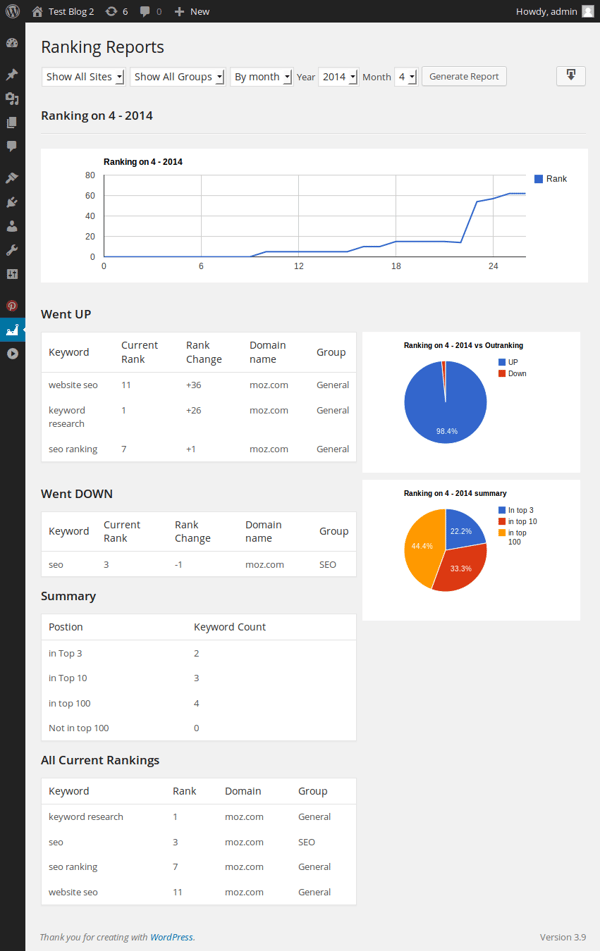Open the Show All Groups dropdown

tap(177, 77)
